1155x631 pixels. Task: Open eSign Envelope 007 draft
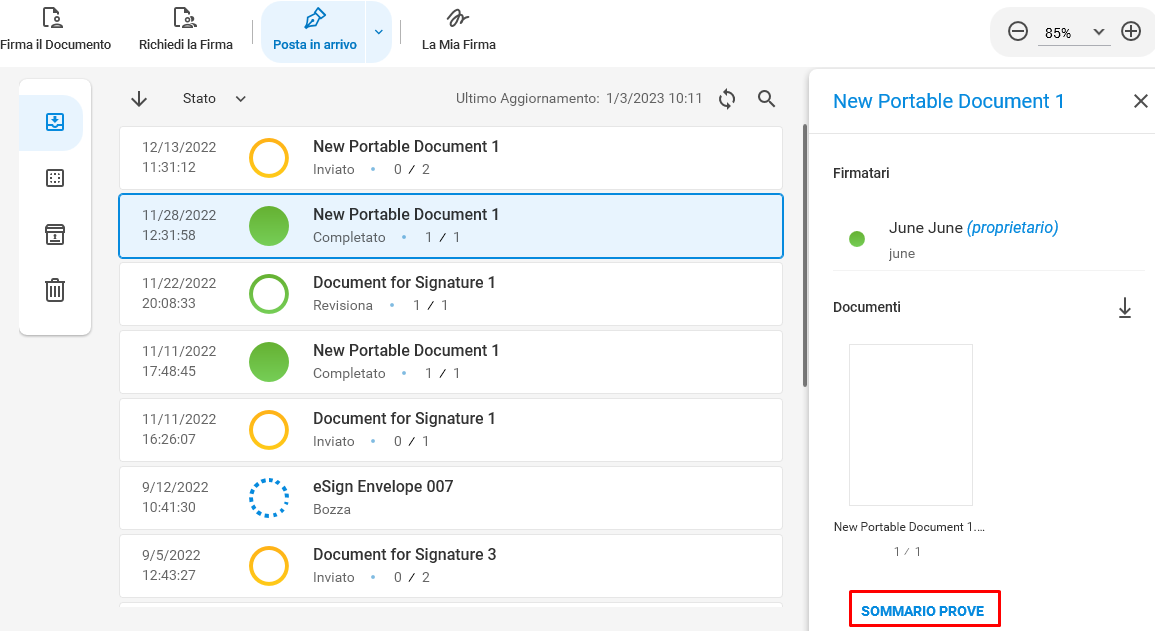point(451,498)
